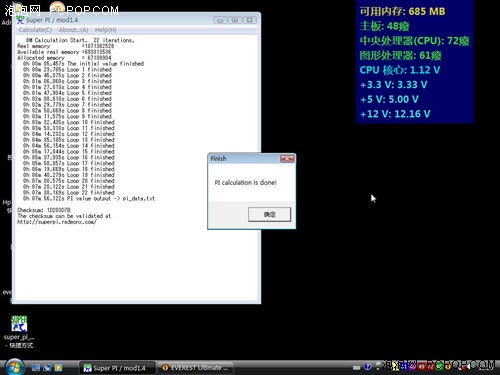Image resolution: width=500 pixels, height=375 pixels.
Task: Open the About...(A) menu in Super PI
Action: pos(73,30)
